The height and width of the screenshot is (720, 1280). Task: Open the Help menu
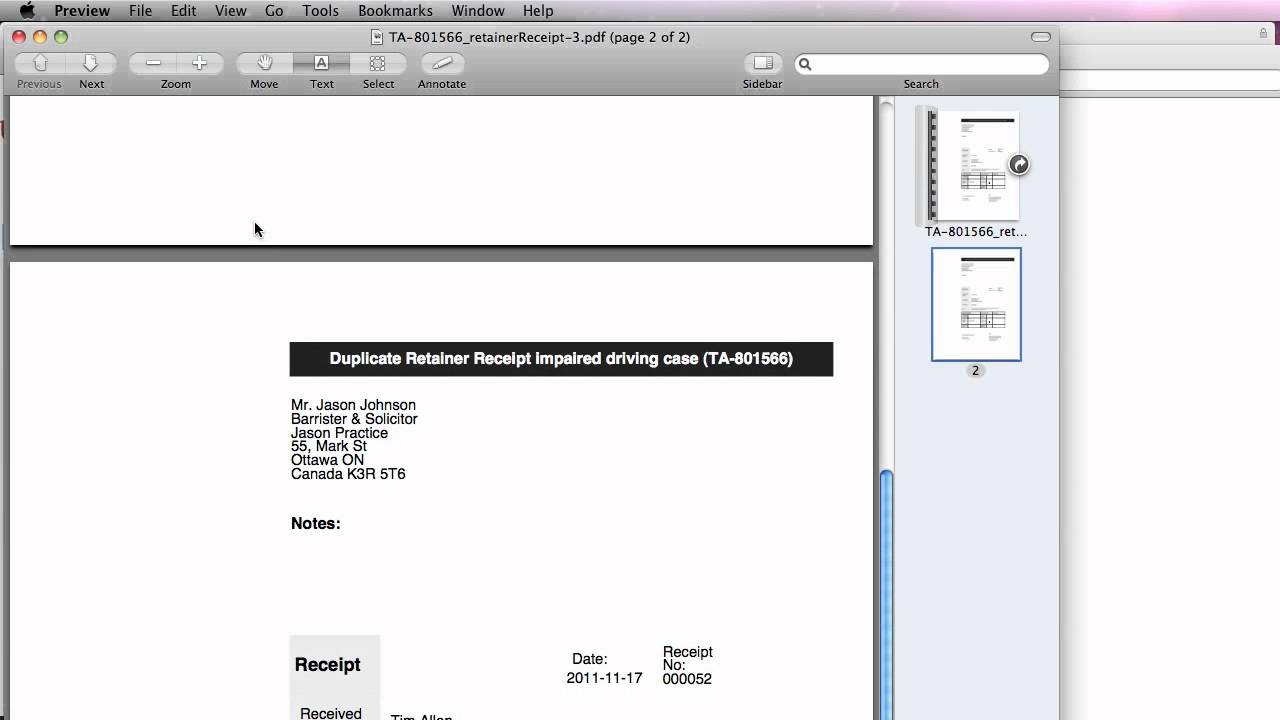click(538, 11)
